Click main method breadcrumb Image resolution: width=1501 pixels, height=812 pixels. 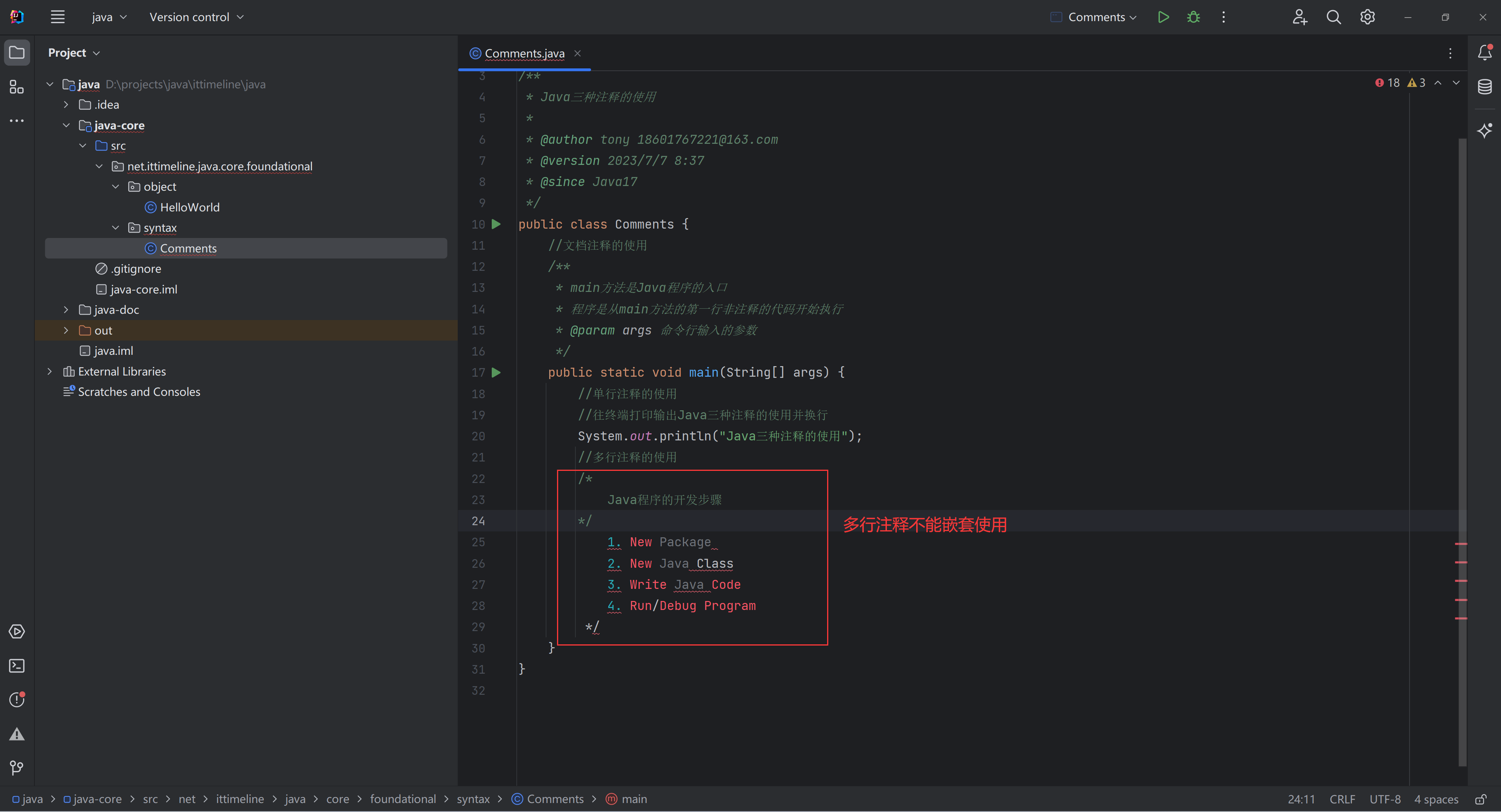[626, 799]
